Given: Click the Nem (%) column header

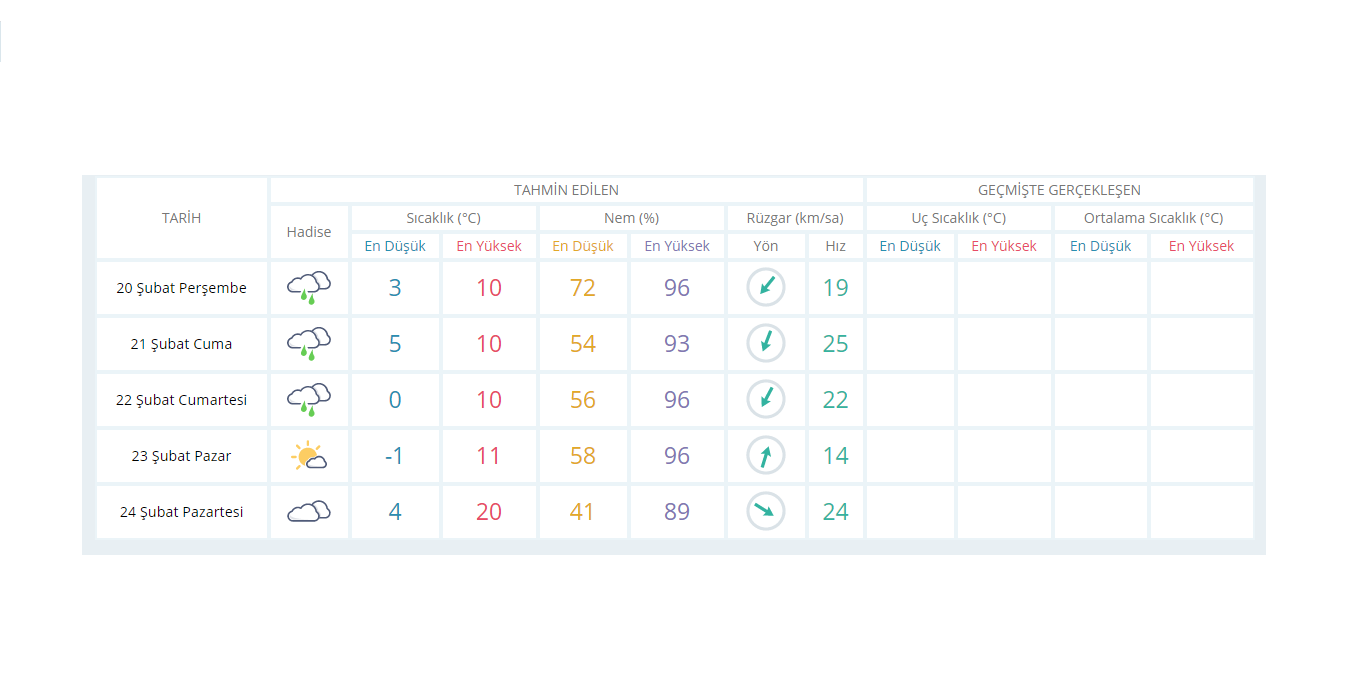Looking at the screenshot, I should (x=631, y=218).
